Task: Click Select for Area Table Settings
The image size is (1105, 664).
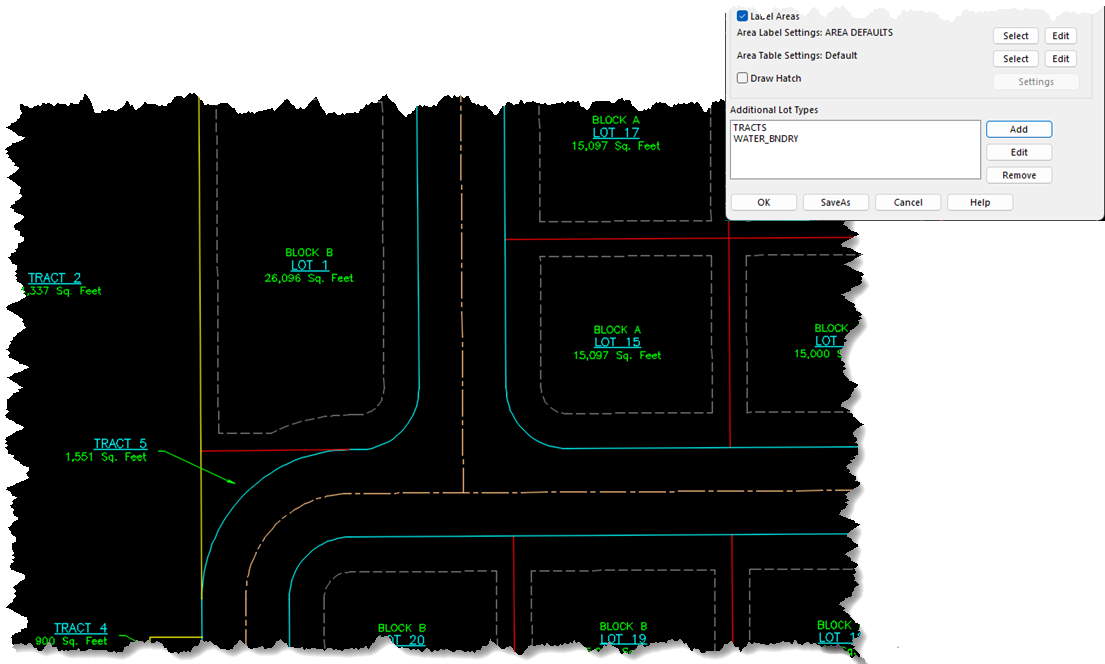Action: pos(1014,58)
